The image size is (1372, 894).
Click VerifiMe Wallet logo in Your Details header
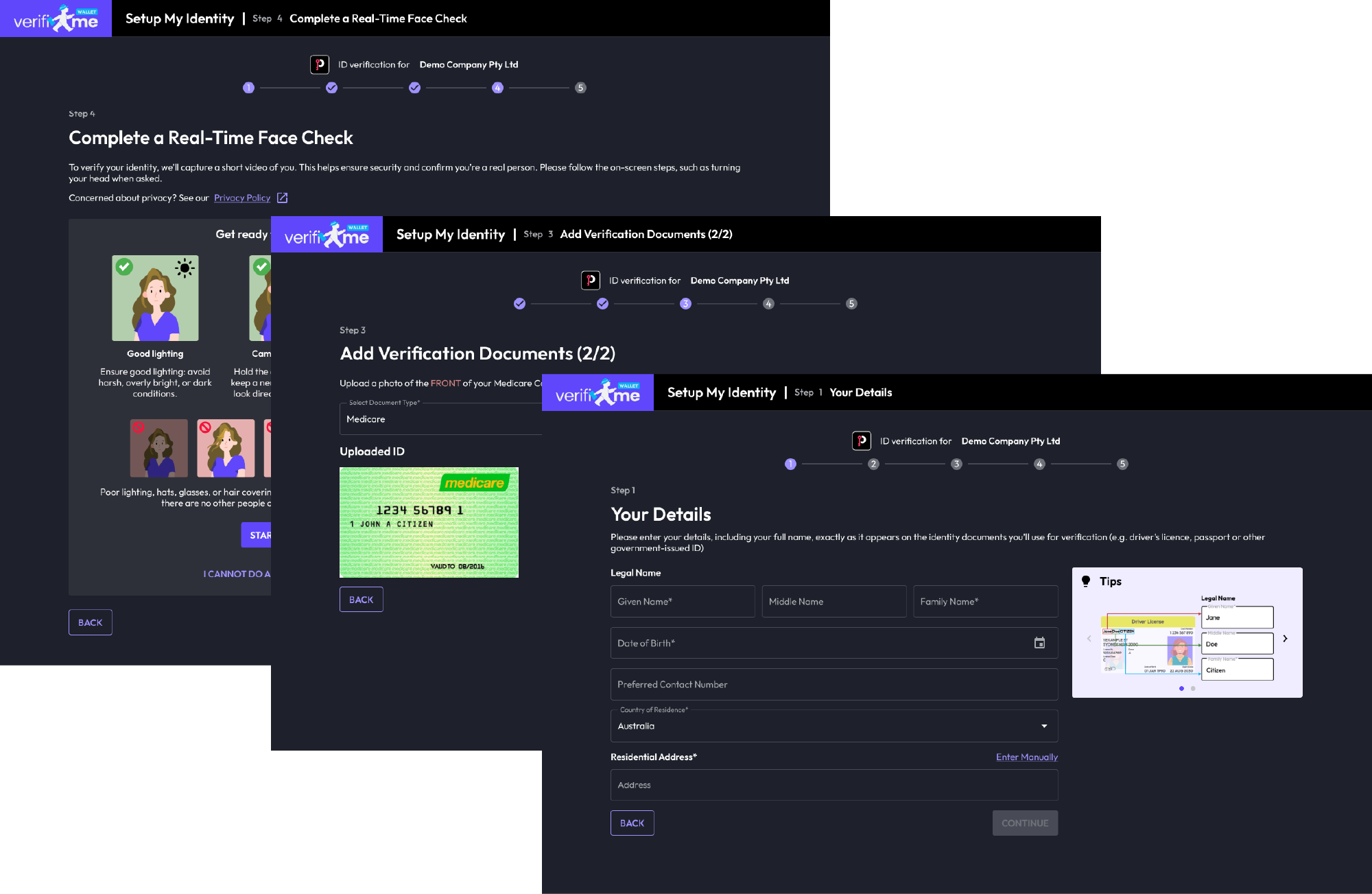click(x=598, y=393)
